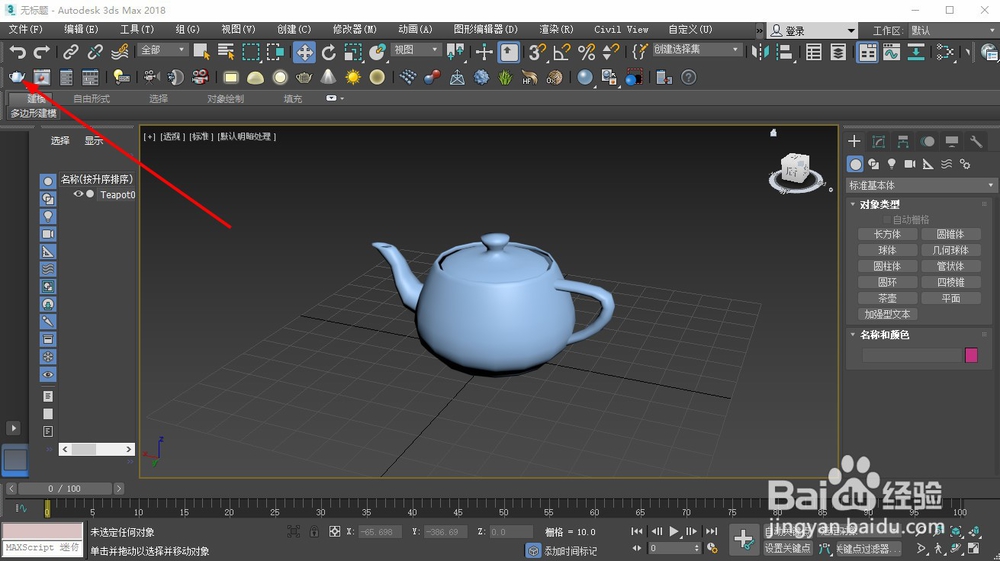Toggle Angle Snap icon

click(x=562, y=52)
